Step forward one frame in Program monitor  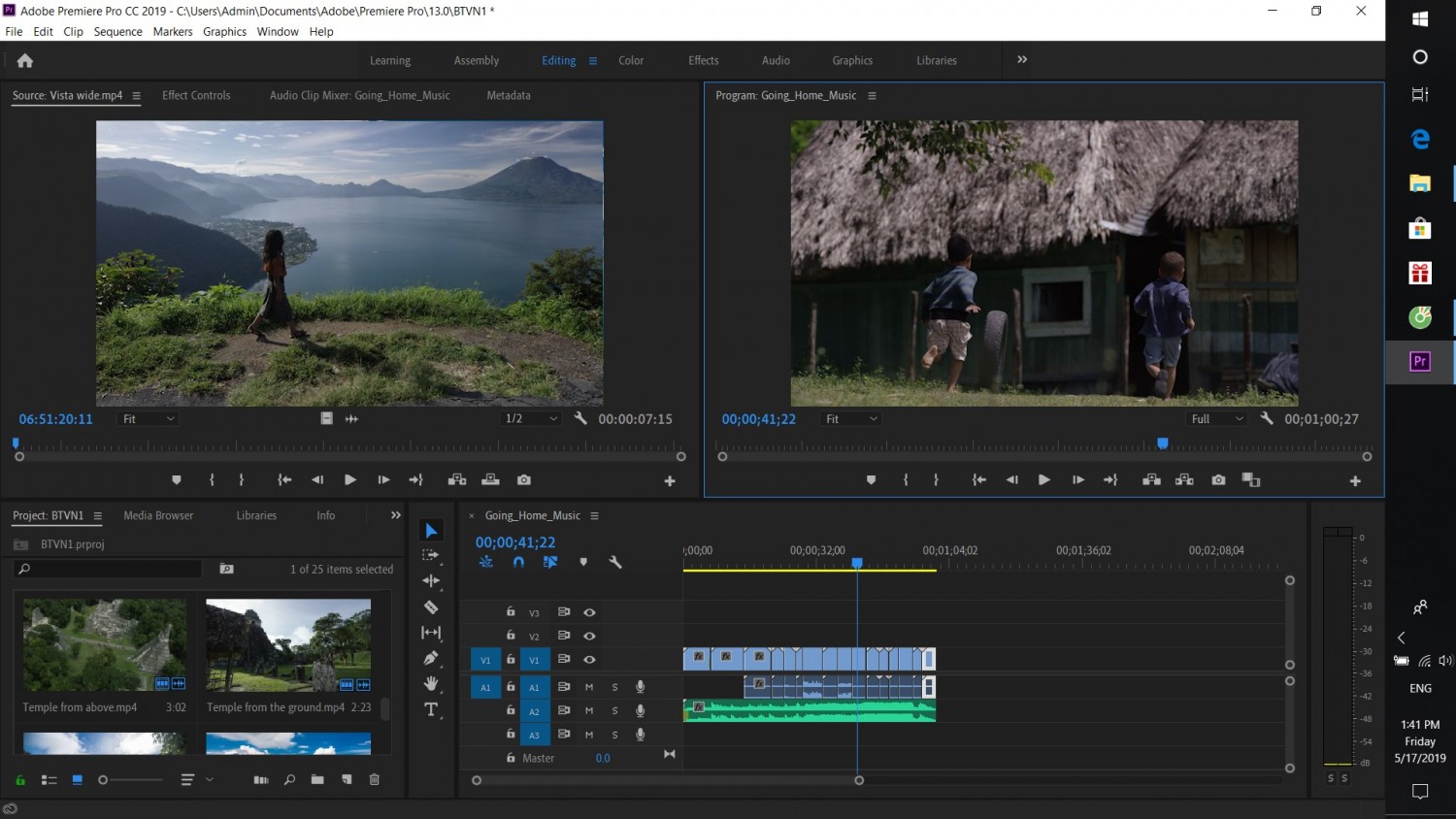[x=1077, y=479]
